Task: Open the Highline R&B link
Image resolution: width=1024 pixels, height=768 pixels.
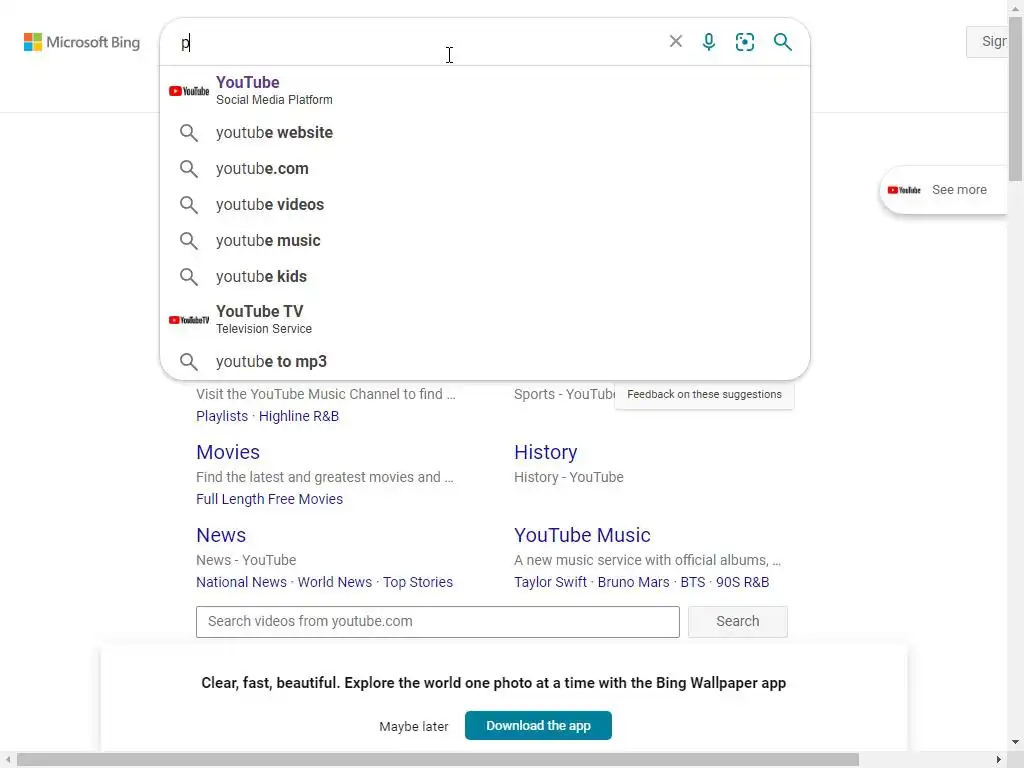Action: (x=299, y=416)
